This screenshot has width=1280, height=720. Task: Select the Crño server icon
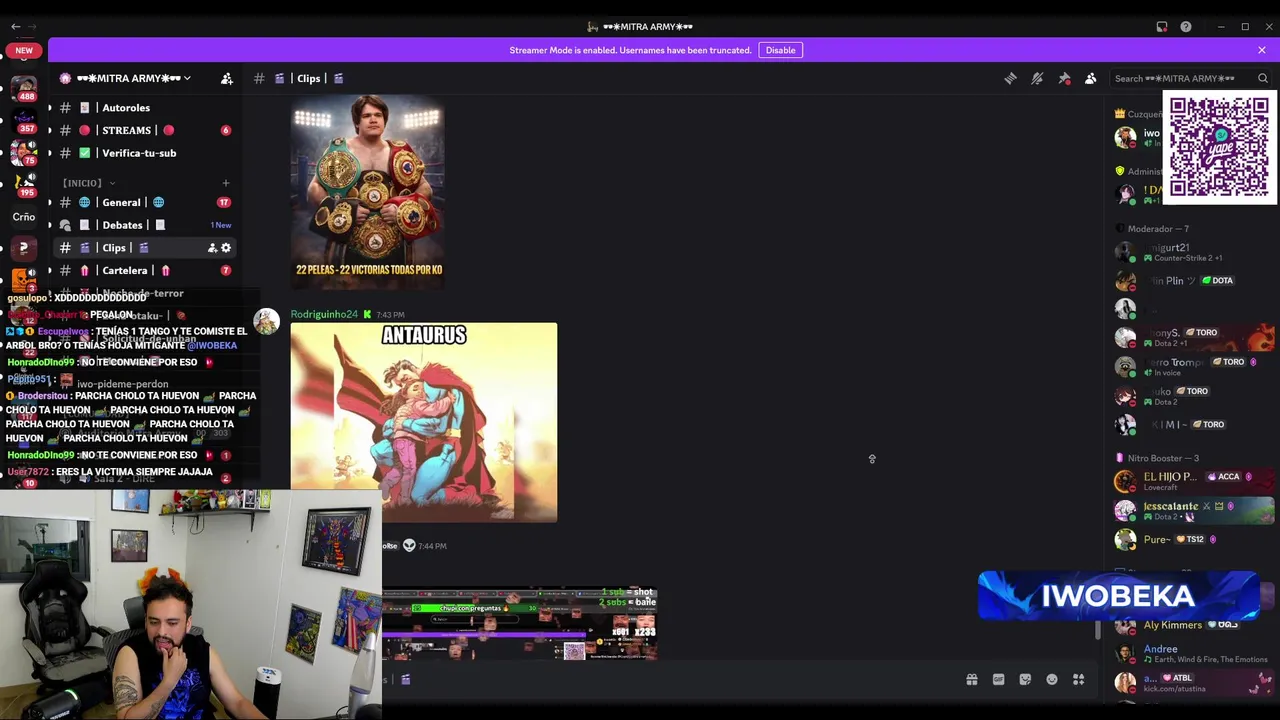(24, 216)
